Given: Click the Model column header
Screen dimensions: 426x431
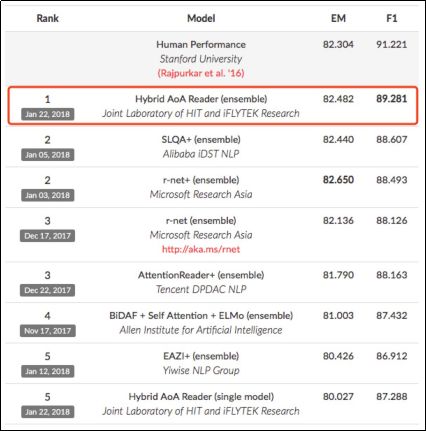Looking at the screenshot, I should (x=201, y=18).
